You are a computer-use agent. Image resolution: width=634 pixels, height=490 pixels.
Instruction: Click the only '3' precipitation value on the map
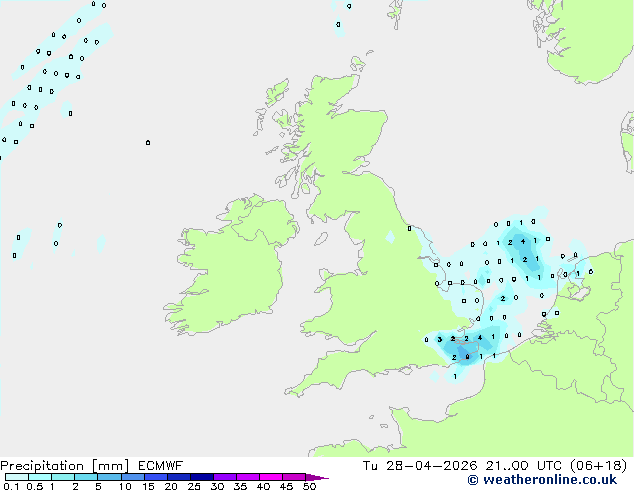click(x=440, y=340)
